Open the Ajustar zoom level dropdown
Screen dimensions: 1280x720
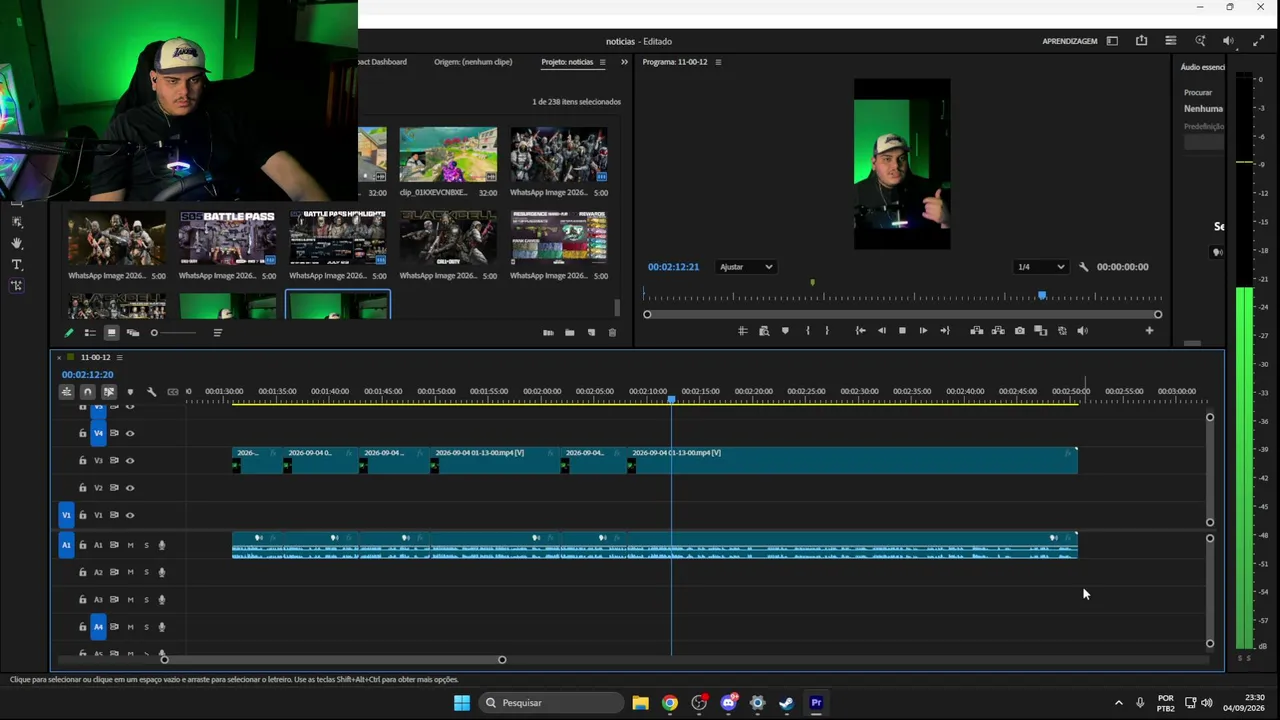pos(746,267)
